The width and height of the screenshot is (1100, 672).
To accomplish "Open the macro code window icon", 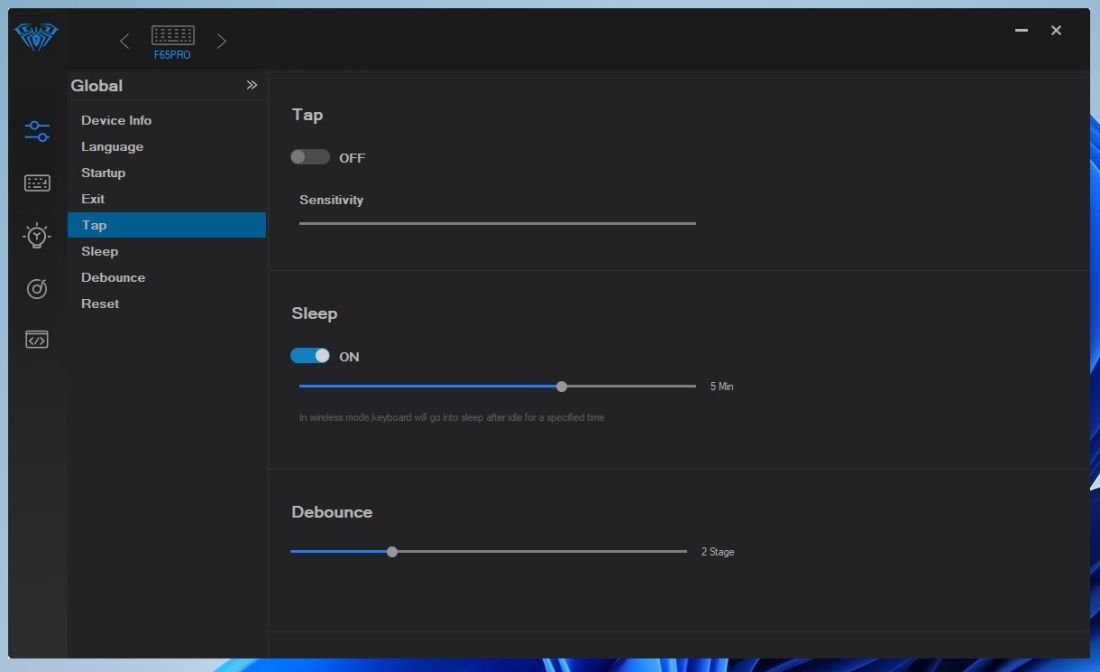I will pos(36,340).
